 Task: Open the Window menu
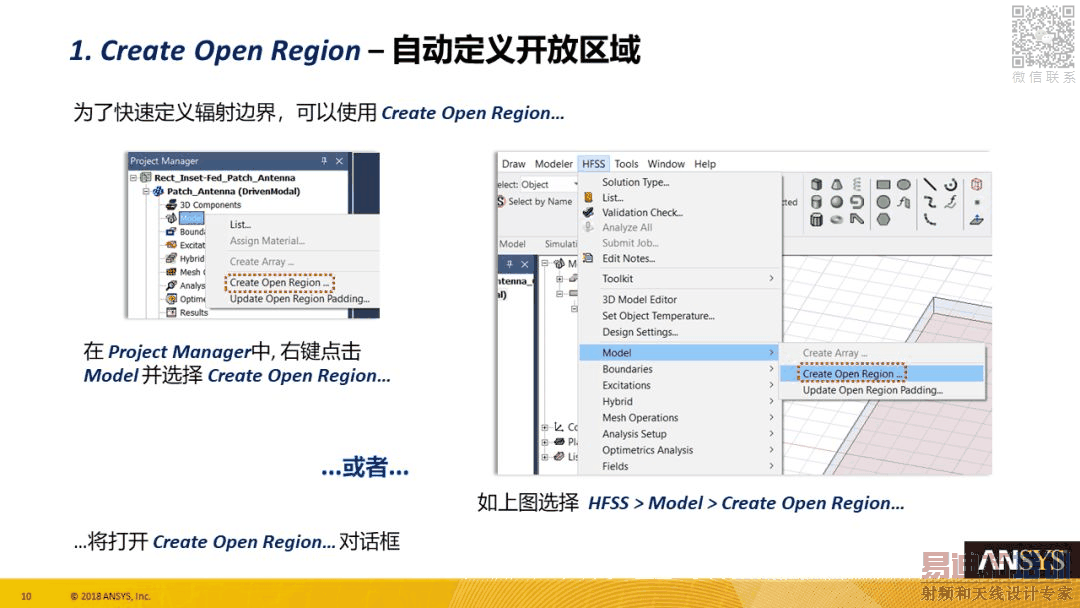coord(666,164)
